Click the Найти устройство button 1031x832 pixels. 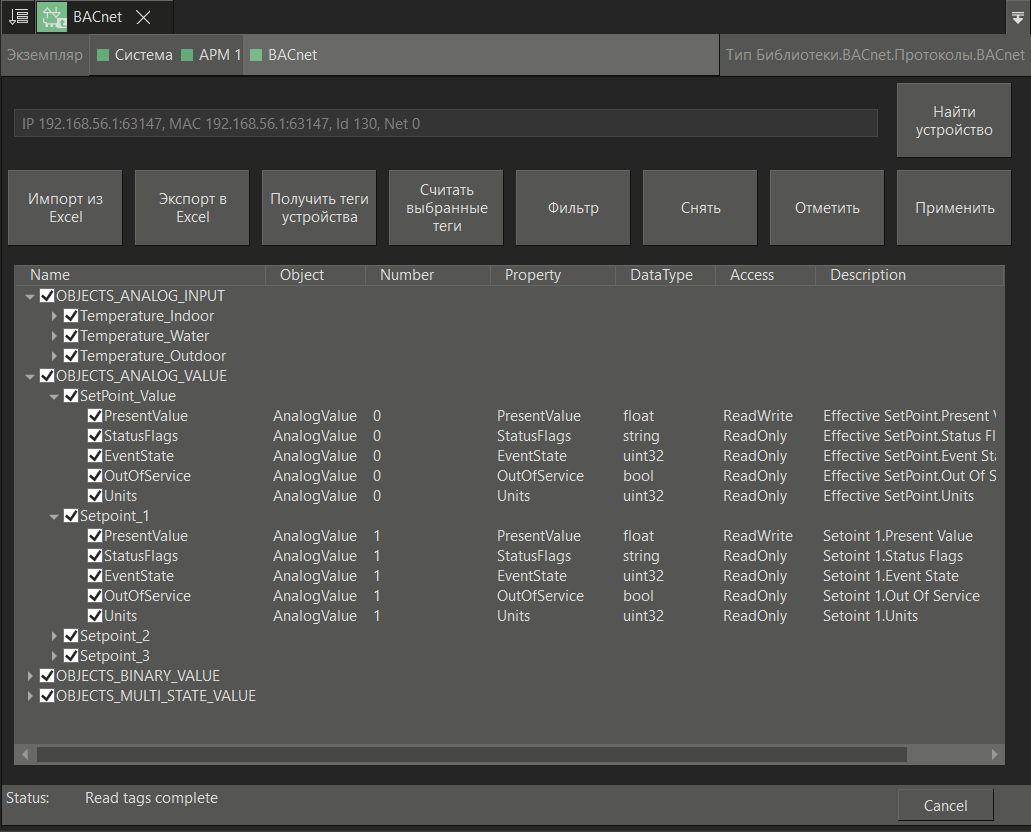click(953, 119)
